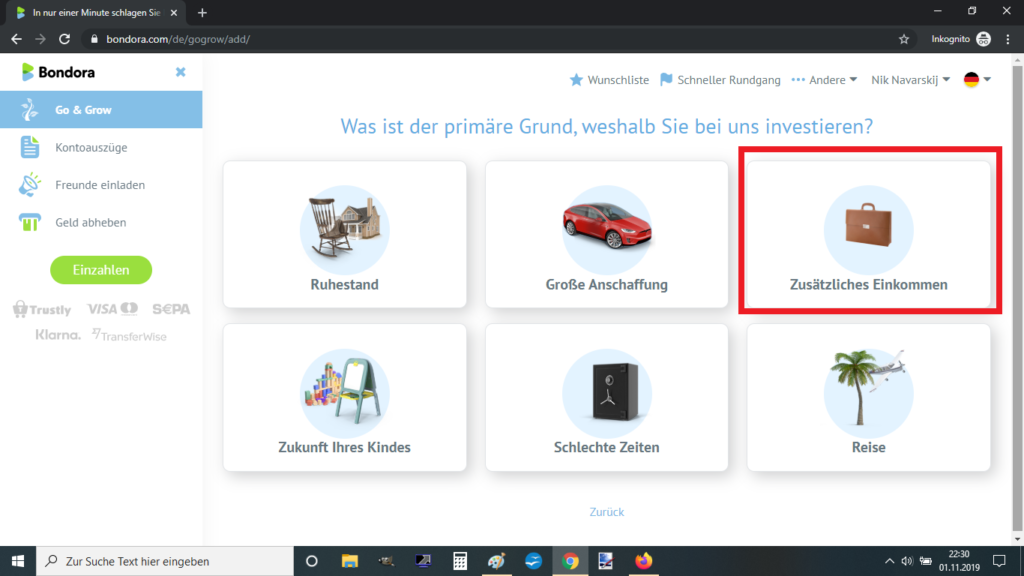Click the Bondora logo
1024x576 pixels.
coord(58,72)
